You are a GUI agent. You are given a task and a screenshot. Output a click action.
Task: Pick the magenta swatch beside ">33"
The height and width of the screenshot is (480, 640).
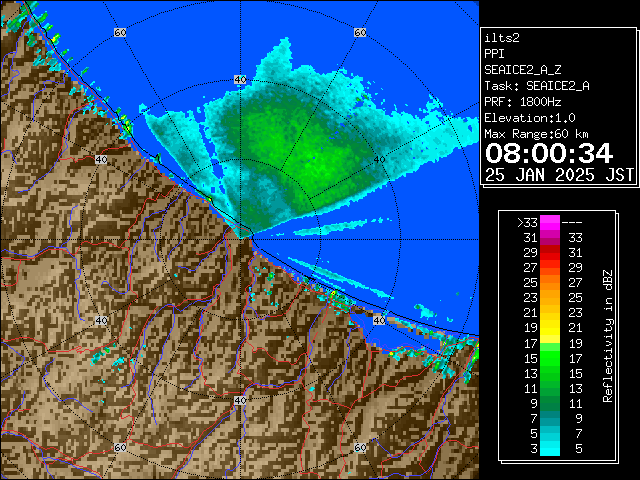click(x=550, y=223)
